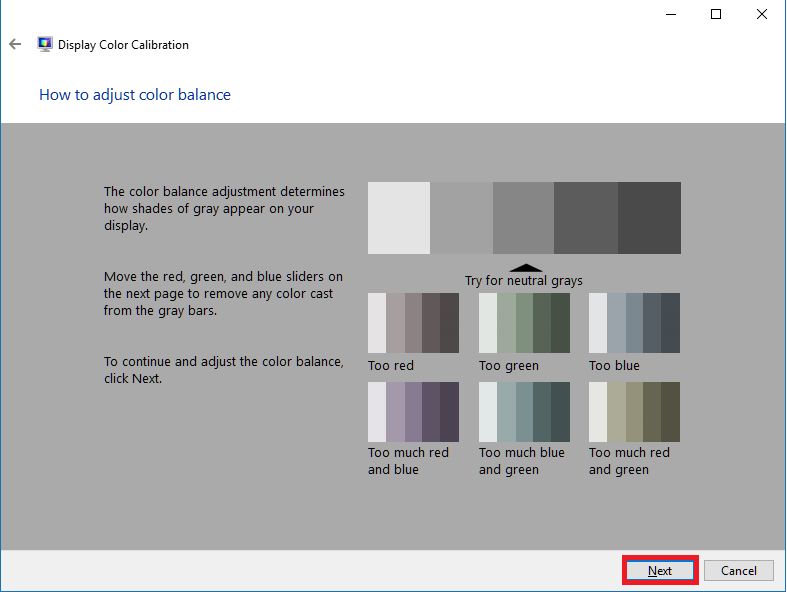Close the Display Color Calibration window
787x592 pixels.
(762, 14)
